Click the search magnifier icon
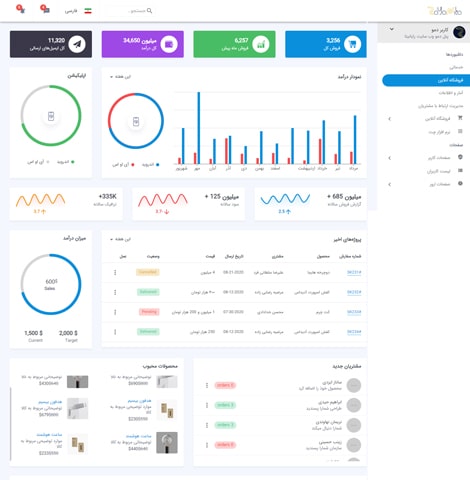 [149, 11]
